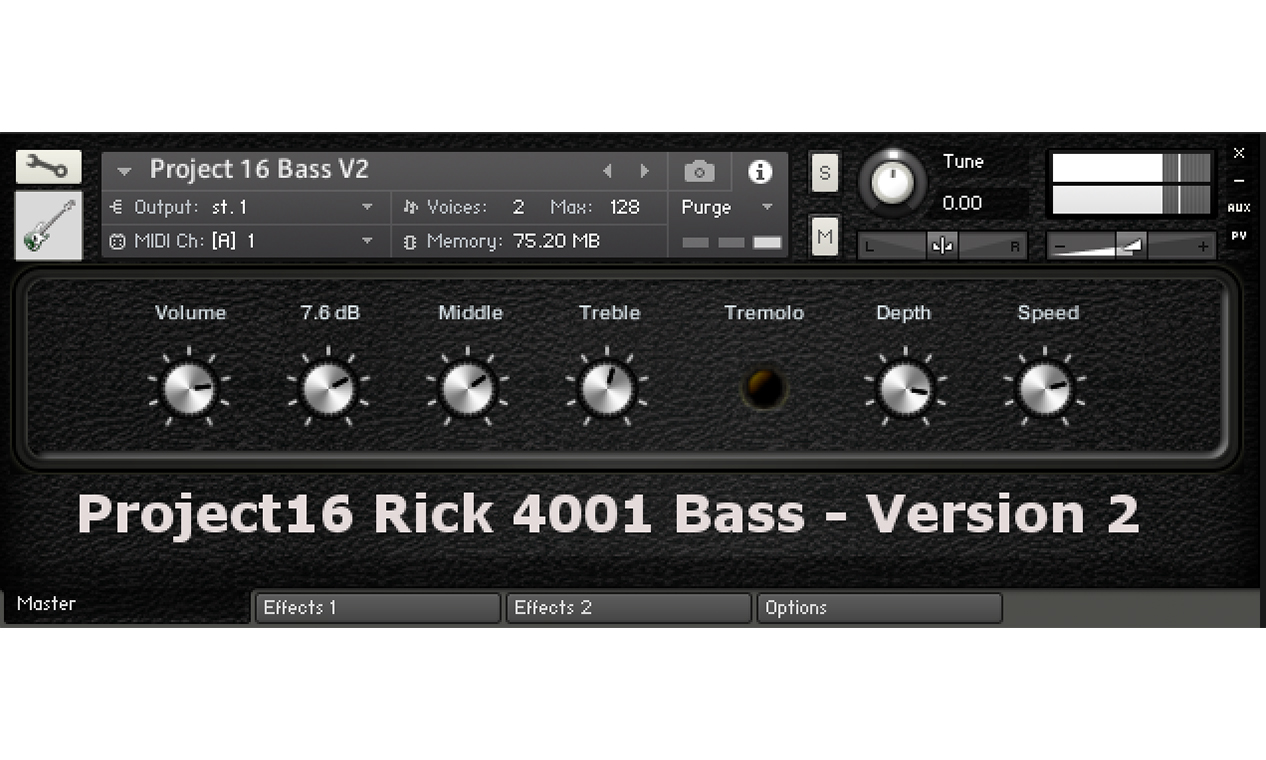Click the output level meter display
Image resolution: width=1266 pixels, height=760 pixels.
(1131, 184)
